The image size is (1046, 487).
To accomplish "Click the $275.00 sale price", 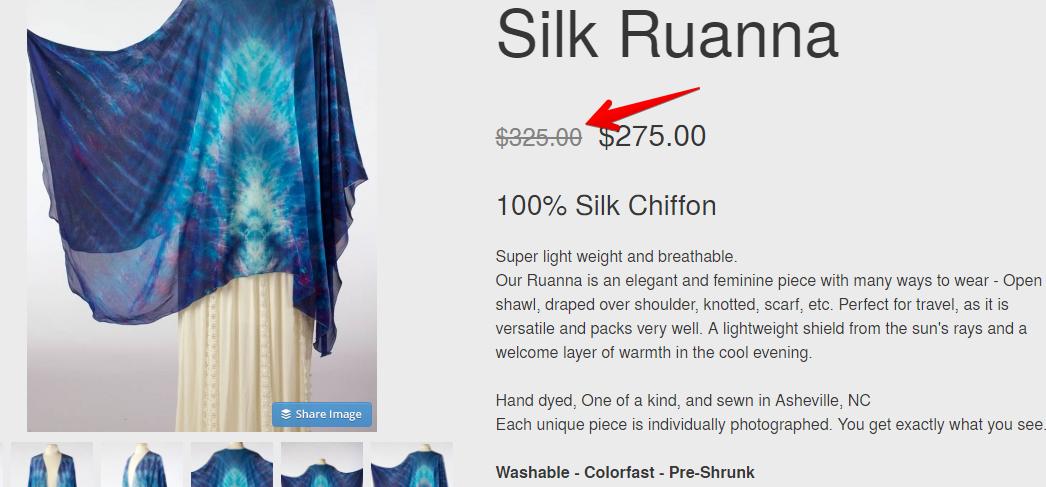I will pyautogui.click(x=652, y=136).
